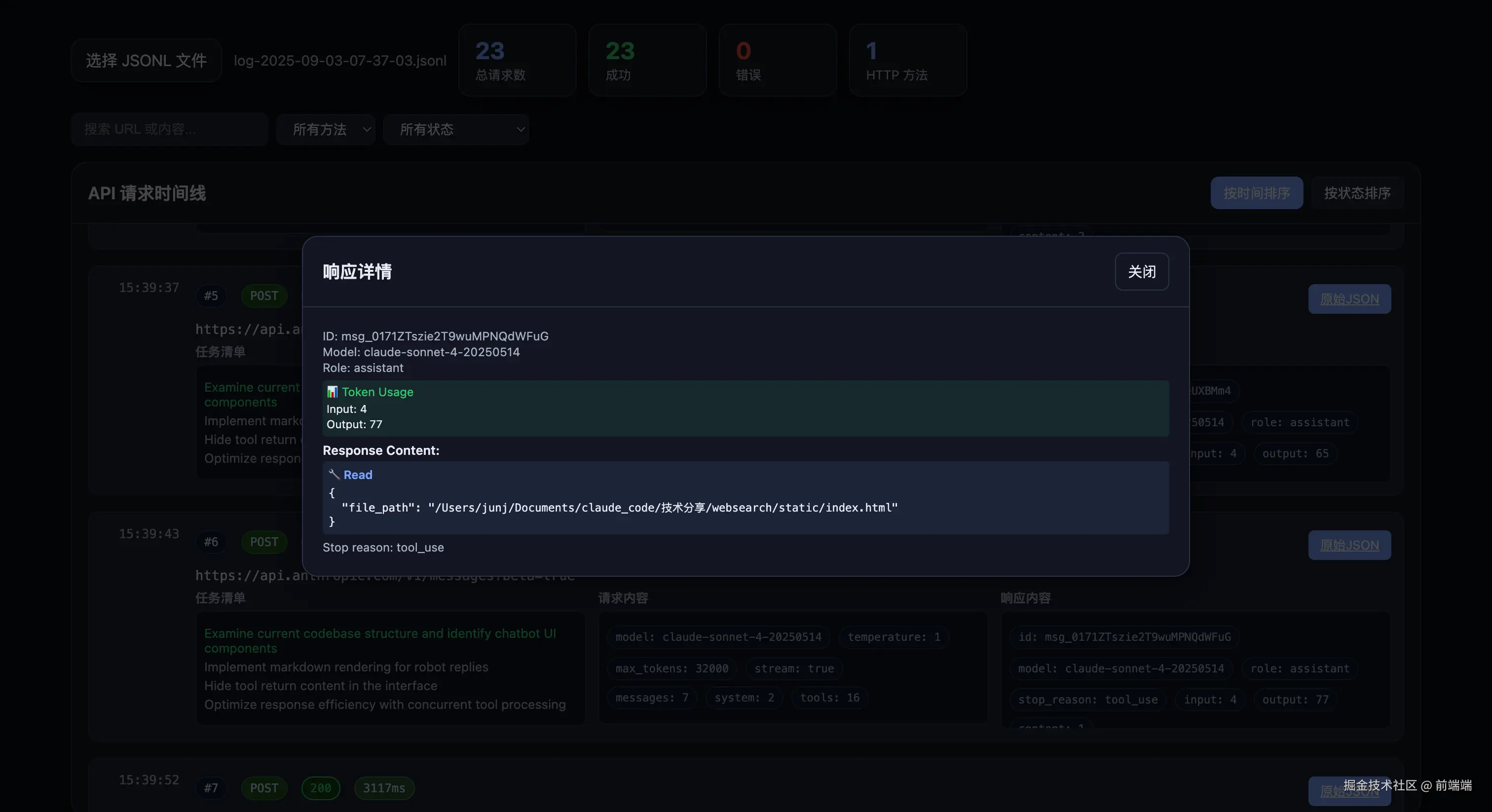Image resolution: width=1492 pixels, height=812 pixels.
Task: Click the #7 request badge
Action: (x=211, y=788)
